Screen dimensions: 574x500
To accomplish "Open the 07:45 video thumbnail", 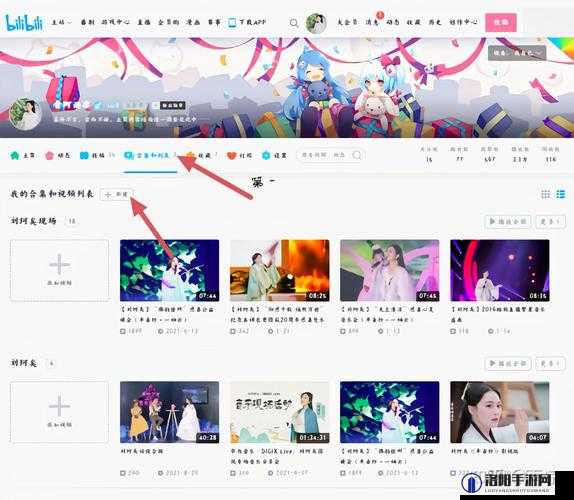I will point(390,270).
